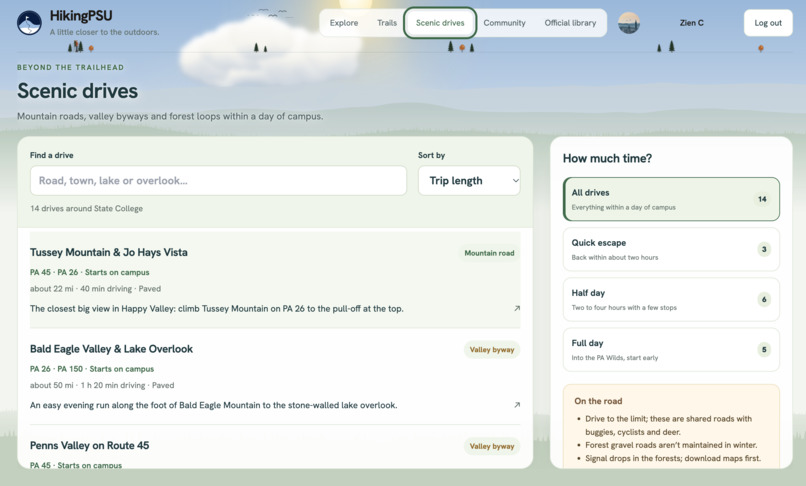Open arrow icon for Bald Eagle Valley drive
Viewport: 806px width, 486px height.
pos(517,405)
